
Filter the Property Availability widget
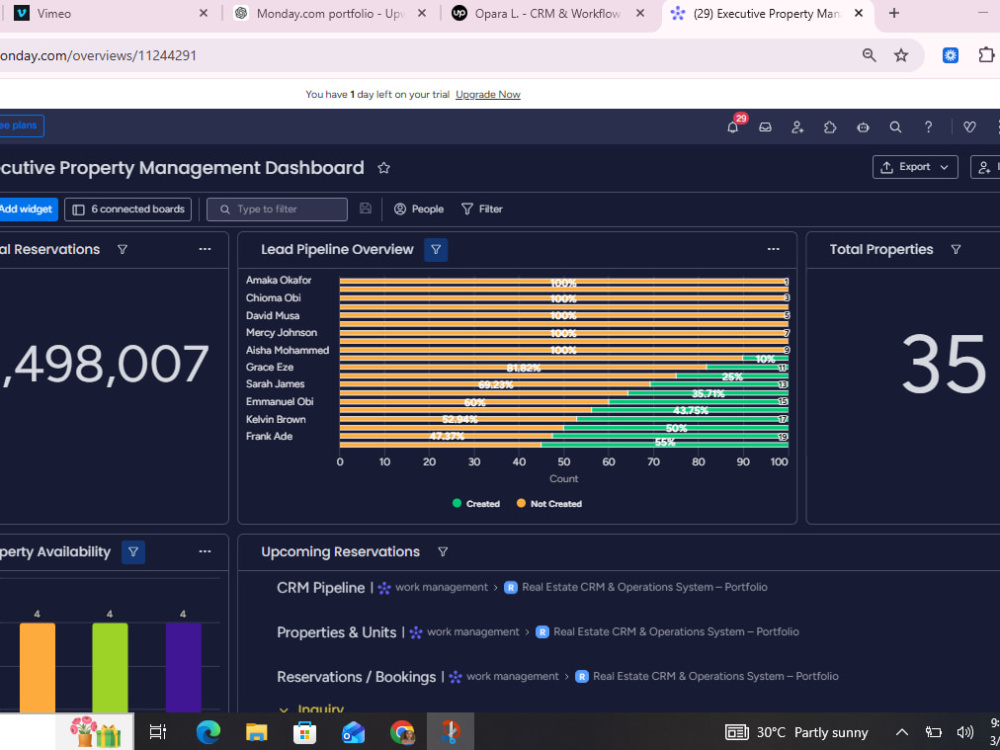(x=133, y=552)
